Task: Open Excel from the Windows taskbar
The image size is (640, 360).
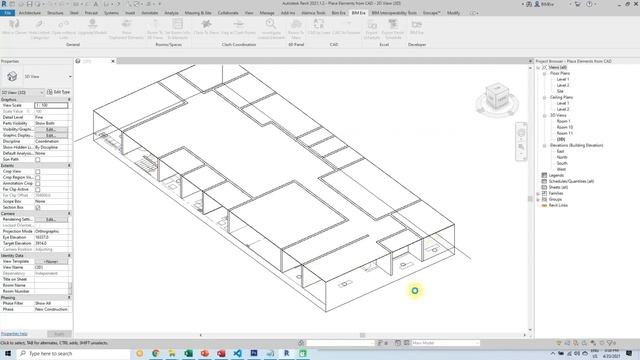Action: [188, 353]
